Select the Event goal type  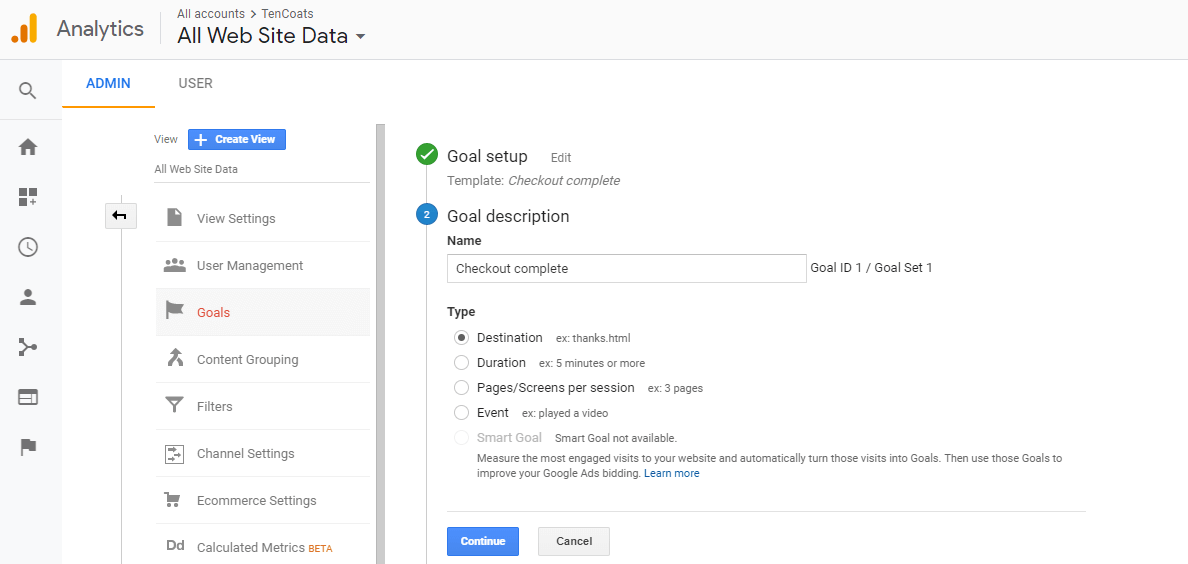[461, 412]
